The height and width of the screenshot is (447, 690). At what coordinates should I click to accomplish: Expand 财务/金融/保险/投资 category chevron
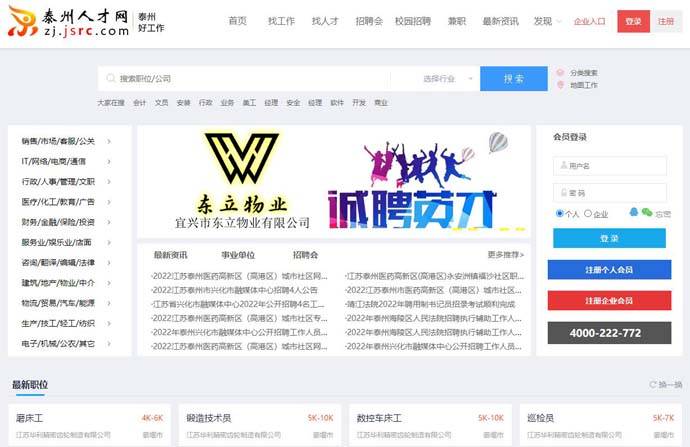(109, 222)
